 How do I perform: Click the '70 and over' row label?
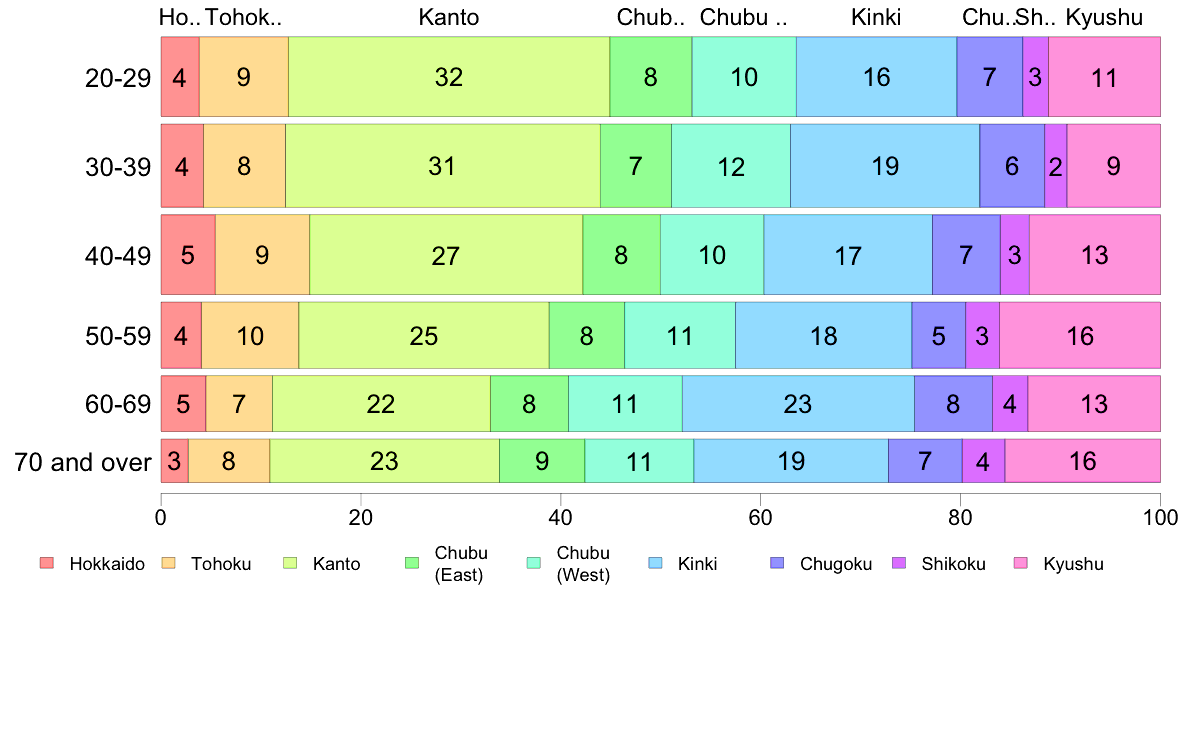[x=83, y=462]
